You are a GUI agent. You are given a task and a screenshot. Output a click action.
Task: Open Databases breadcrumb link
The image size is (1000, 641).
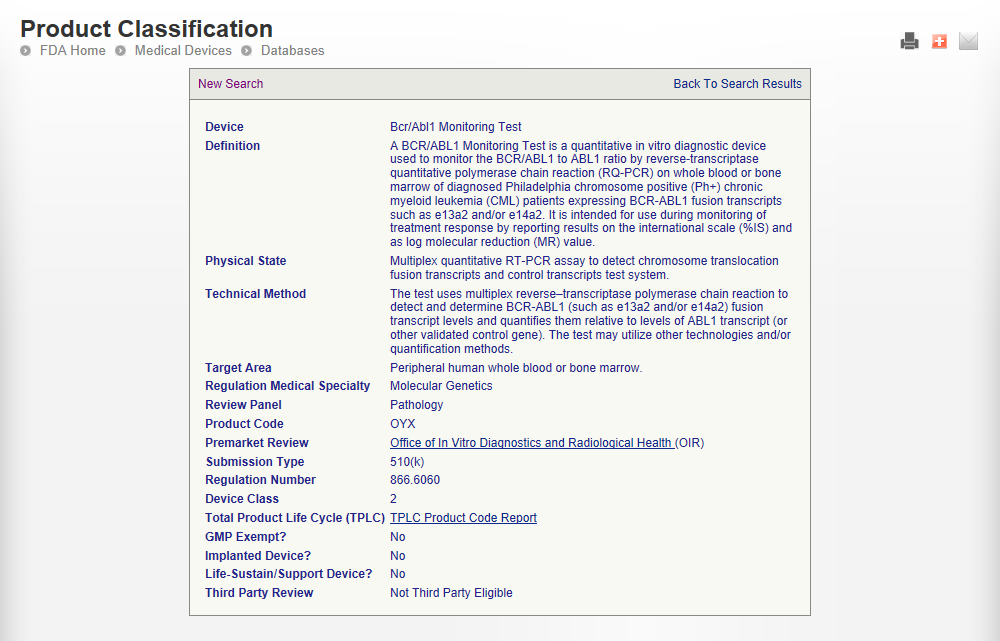pos(293,50)
